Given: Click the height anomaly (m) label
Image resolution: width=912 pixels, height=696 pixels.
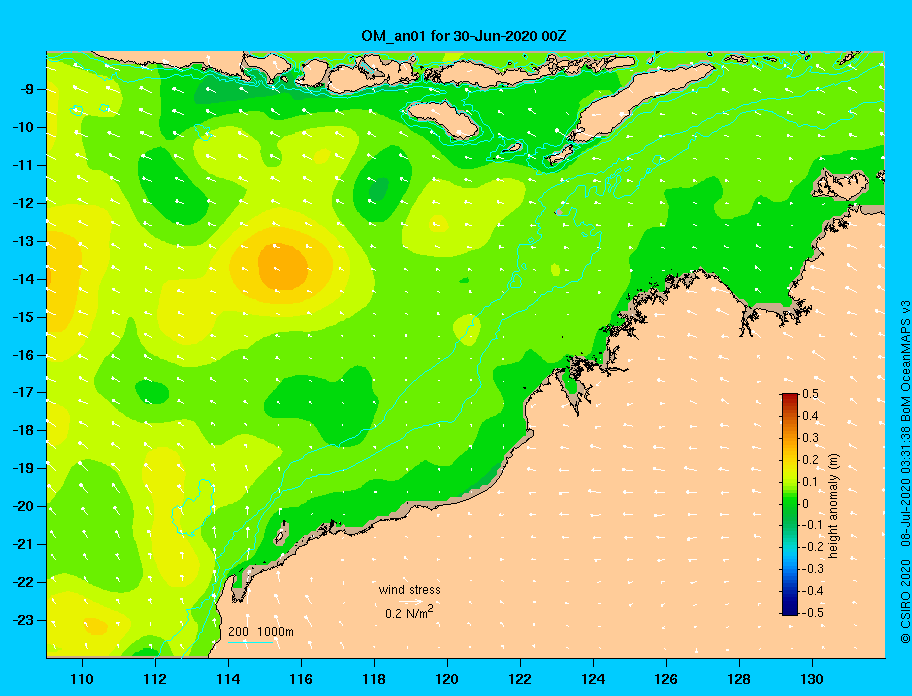Looking at the screenshot, I should pyautogui.click(x=833, y=506).
